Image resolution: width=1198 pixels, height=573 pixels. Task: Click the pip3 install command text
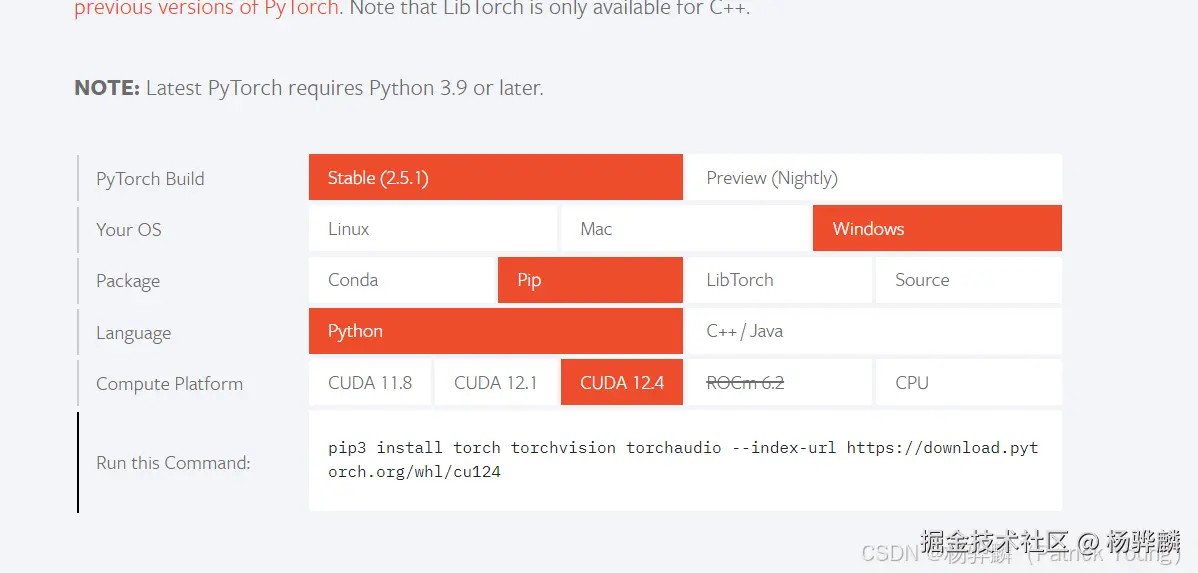683,459
